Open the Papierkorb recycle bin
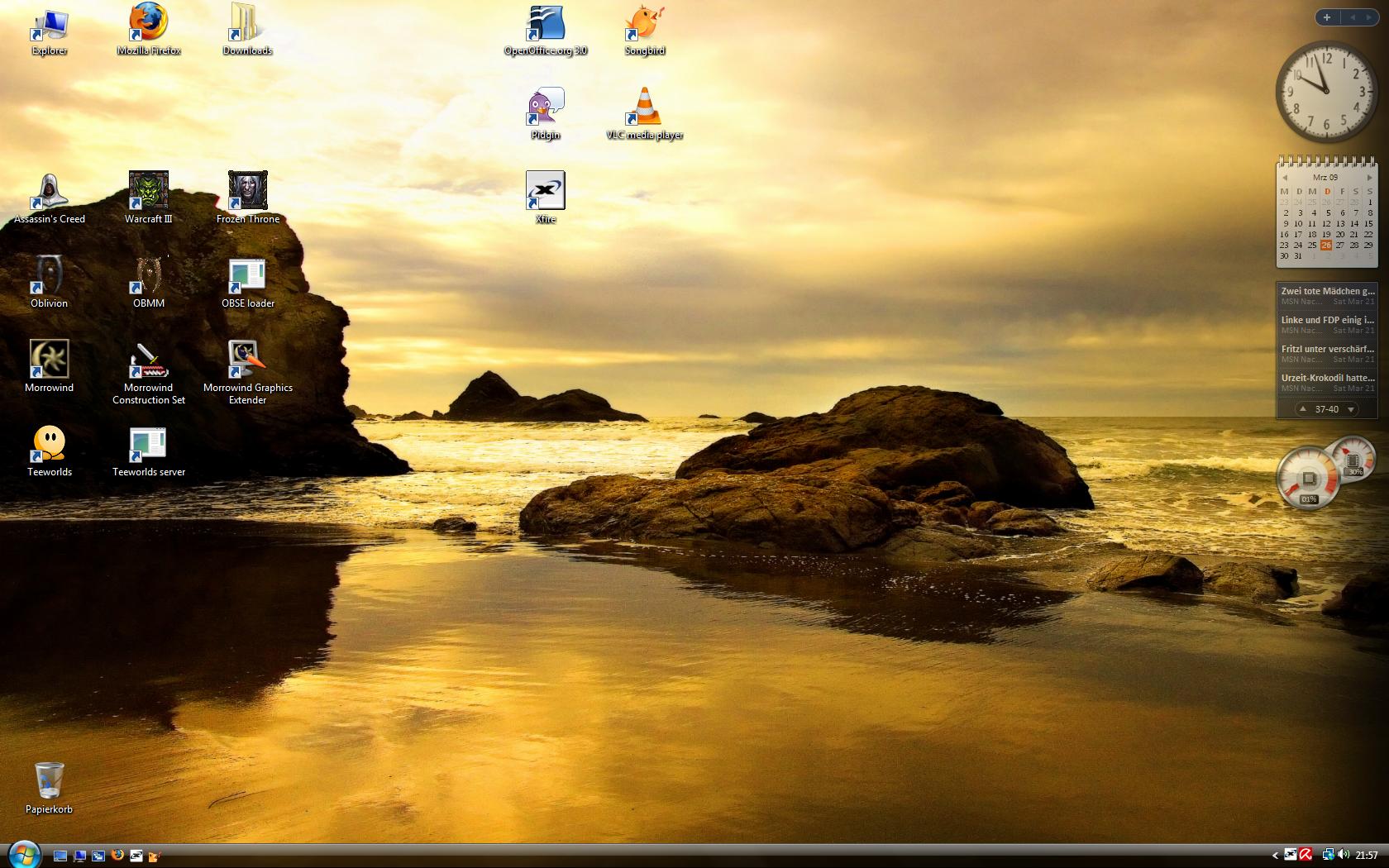This screenshot has width=1389, height=868. (x=50, y=782)
